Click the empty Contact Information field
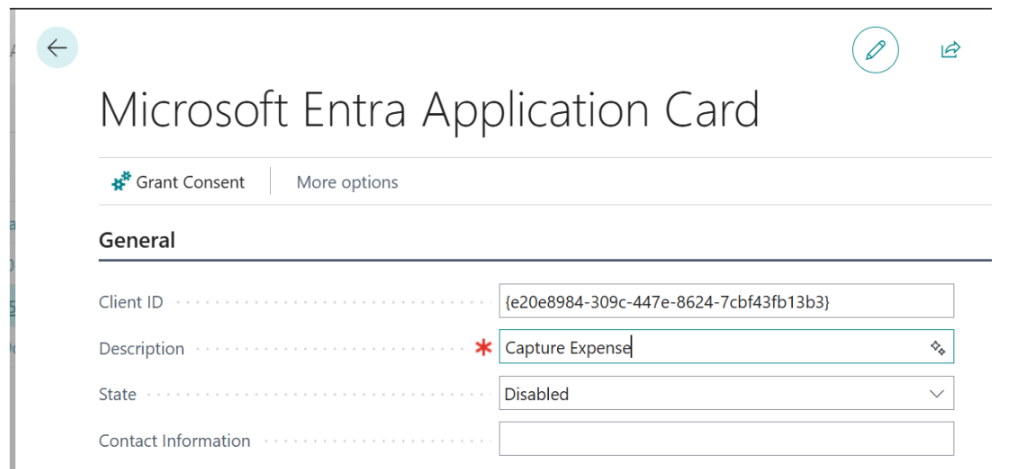This screenshot has height=469, width=1010. [726, 439]
